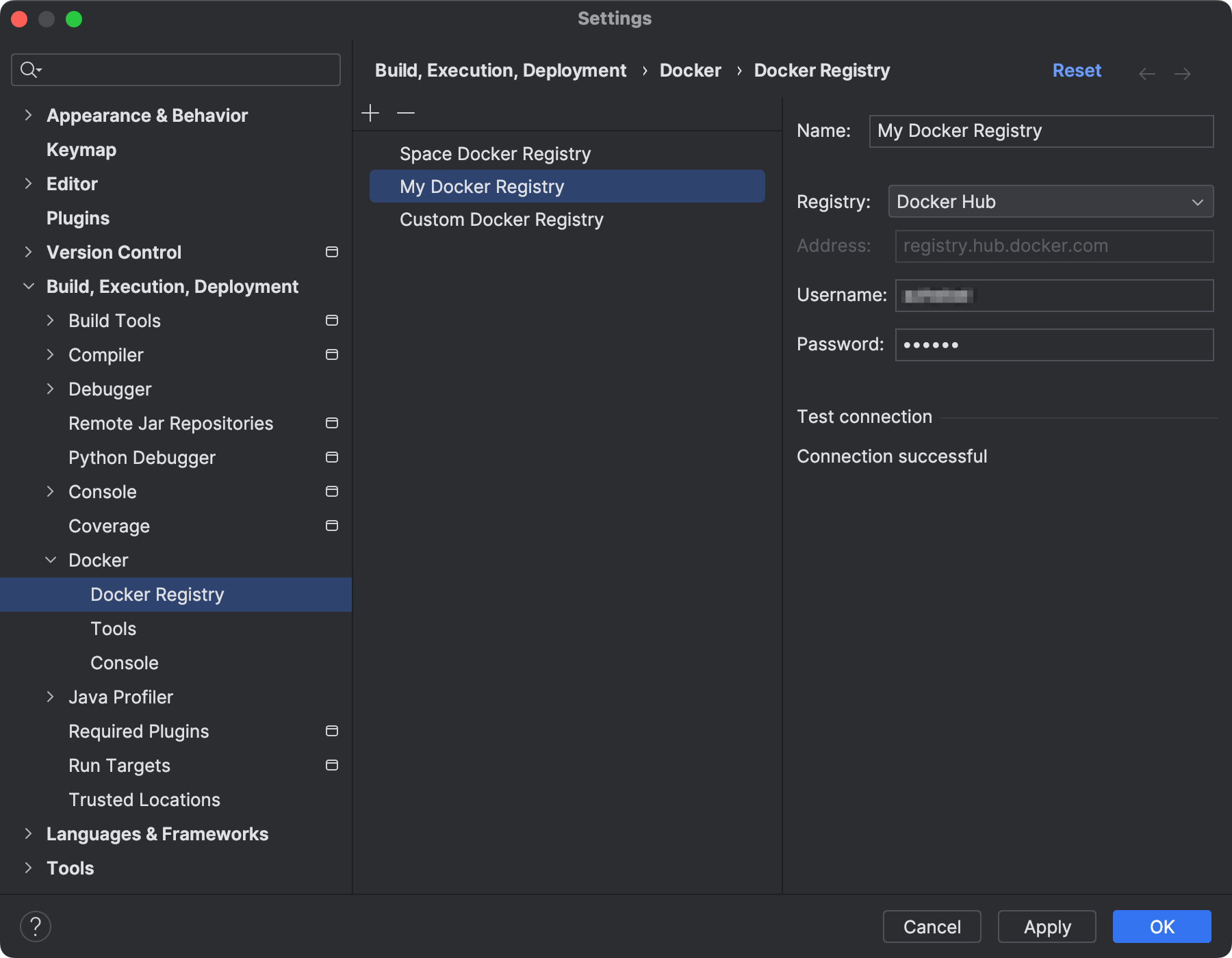The height and width of the screenshot is (958, 1232).
Task: Click the help question mark icon
Action: pos(36,926)
